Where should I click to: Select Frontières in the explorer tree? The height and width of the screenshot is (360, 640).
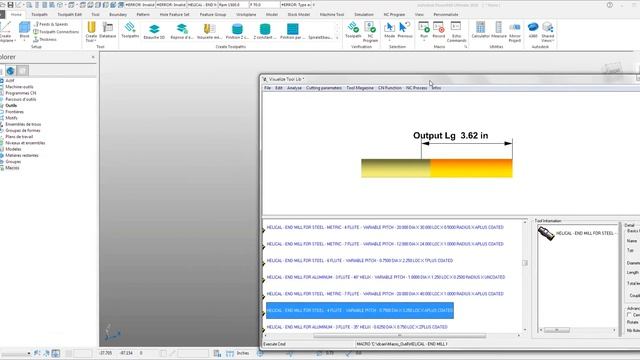[x=14, y=111]
